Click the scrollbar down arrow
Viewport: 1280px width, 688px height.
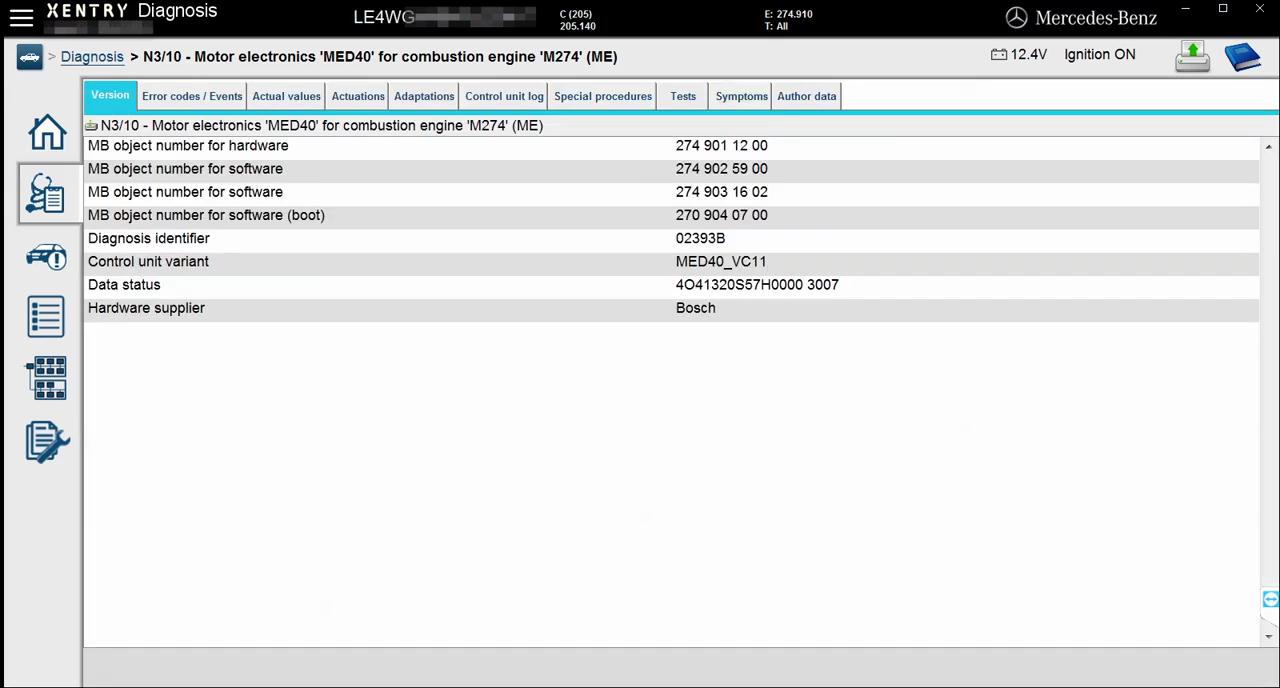(x=1268, y=635)
